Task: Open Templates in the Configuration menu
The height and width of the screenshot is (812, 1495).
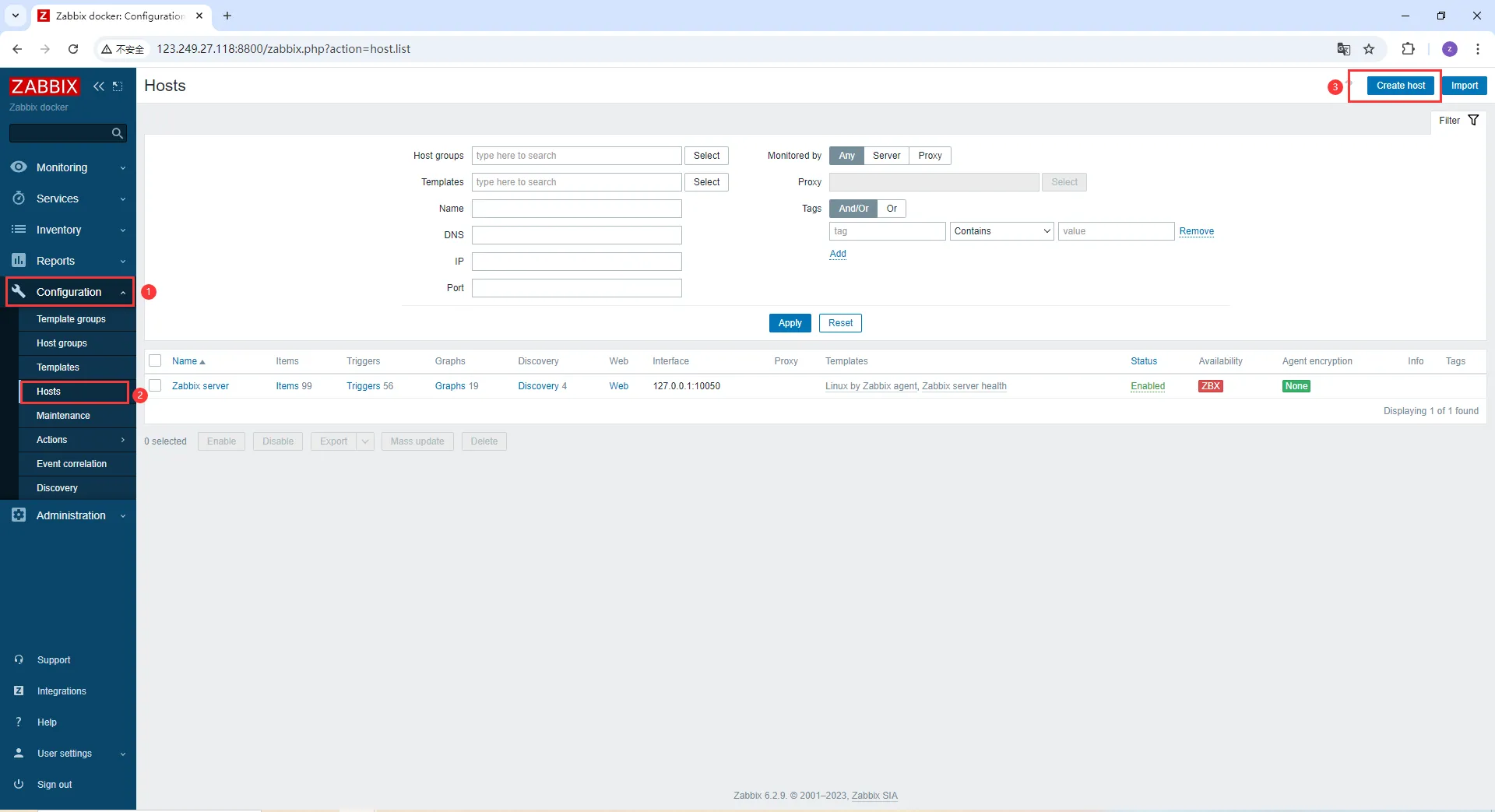Action: (58, 367)
